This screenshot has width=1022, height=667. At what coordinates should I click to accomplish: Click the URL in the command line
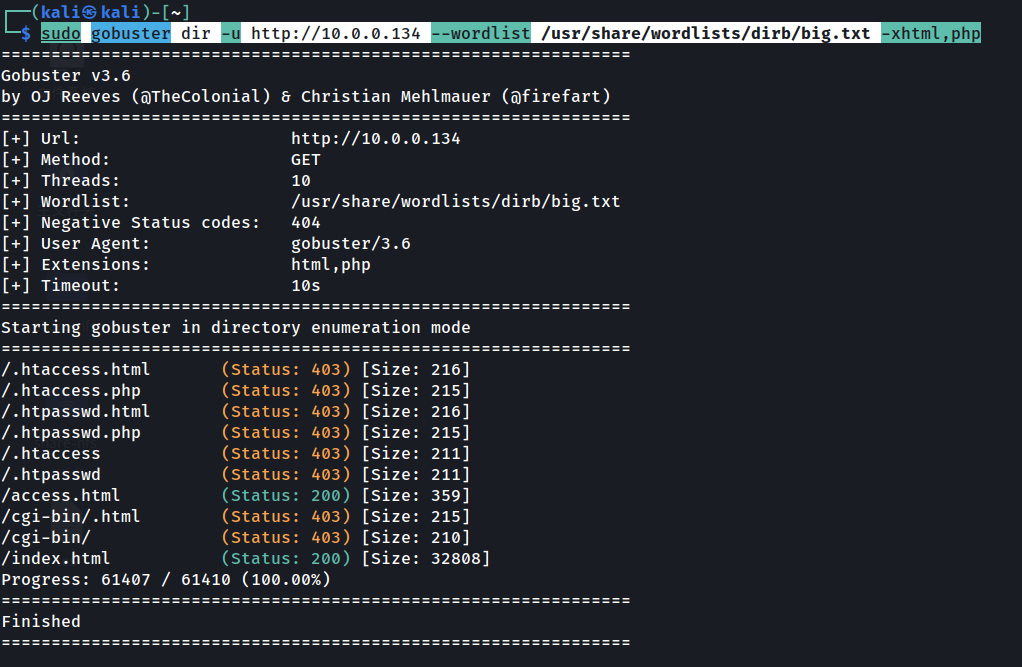click(x=335, y=34)
